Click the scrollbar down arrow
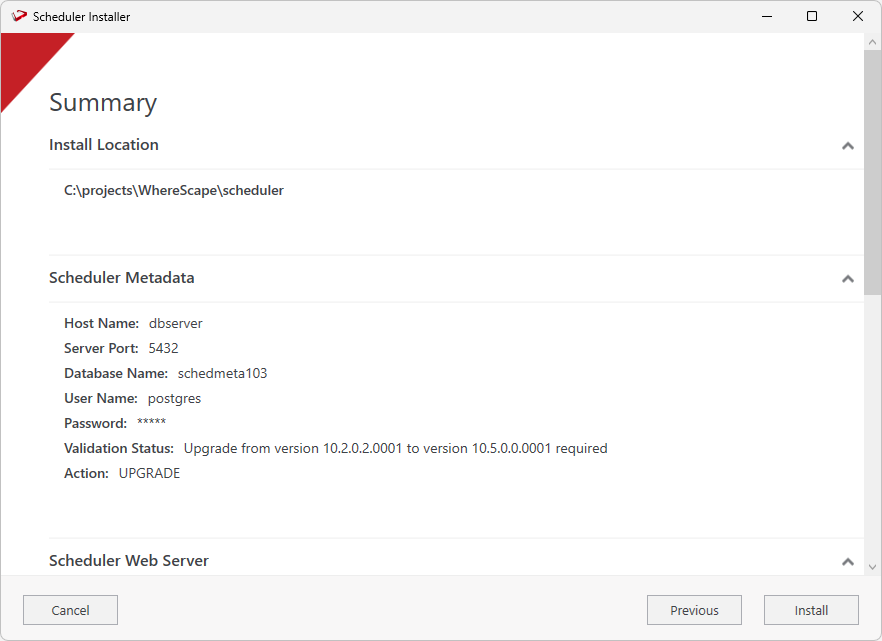Screen dimensions: 882x641 [x=872, y=566]
